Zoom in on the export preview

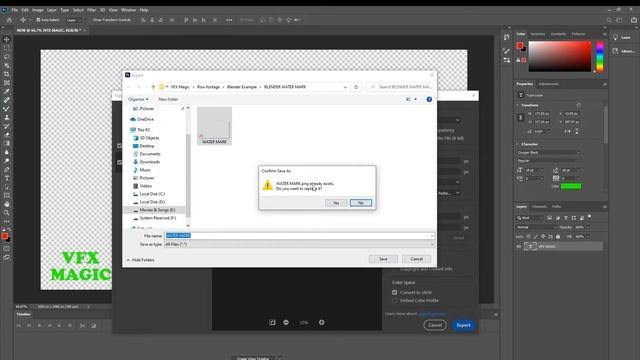[322, 322]
